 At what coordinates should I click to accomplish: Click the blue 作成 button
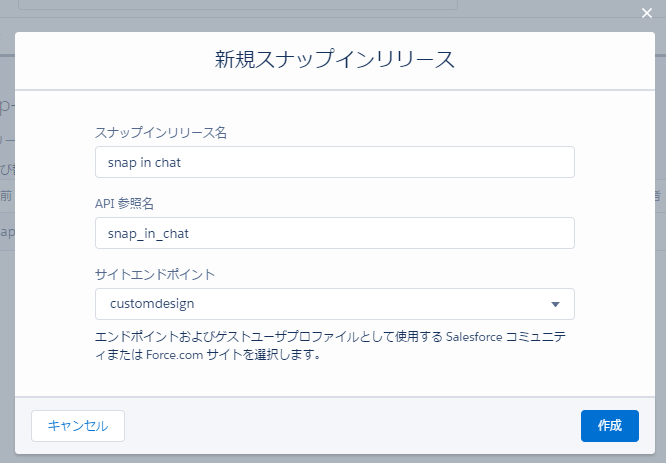coord(609,425)
